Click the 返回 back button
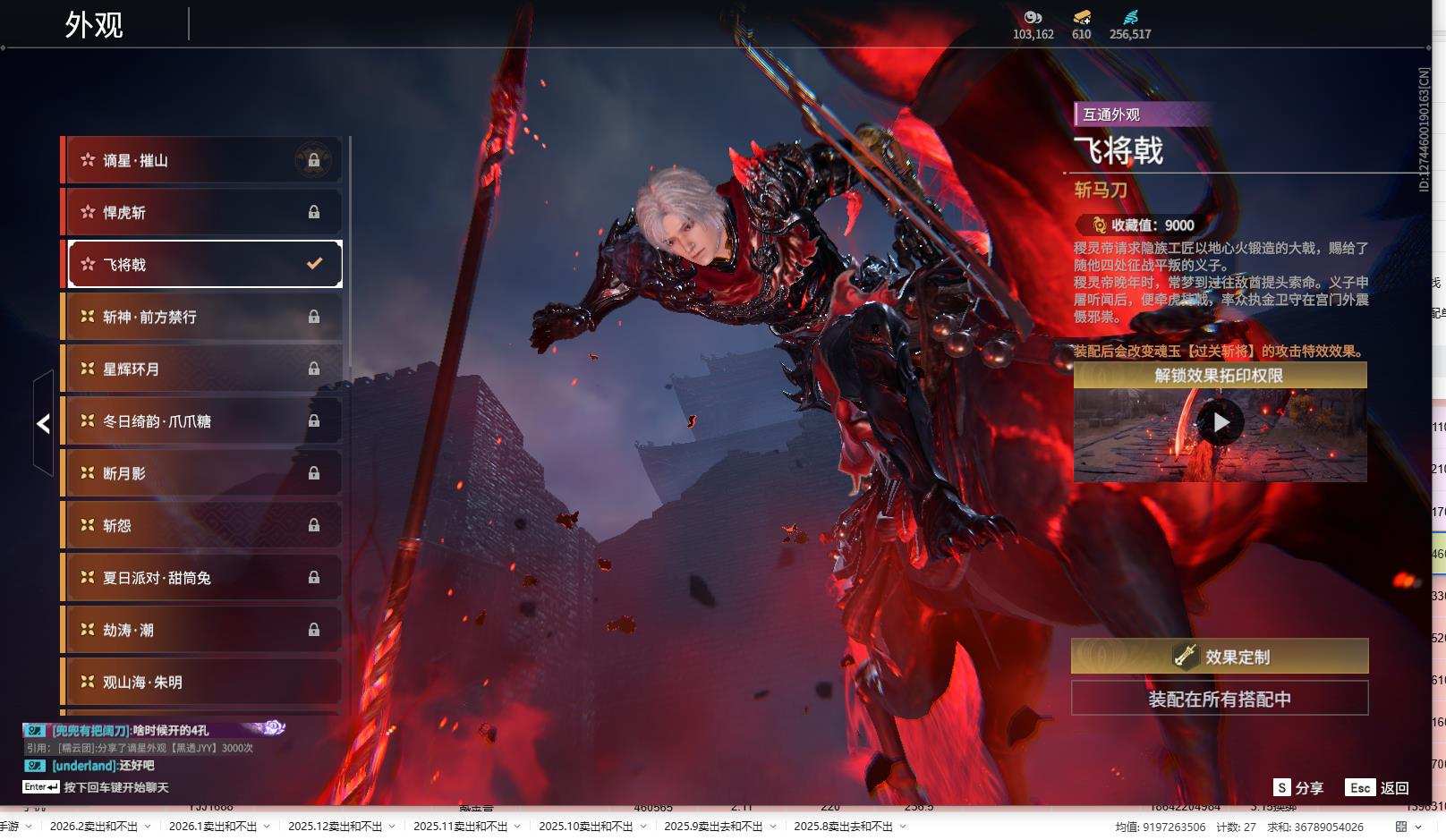 coord(1378,787)
